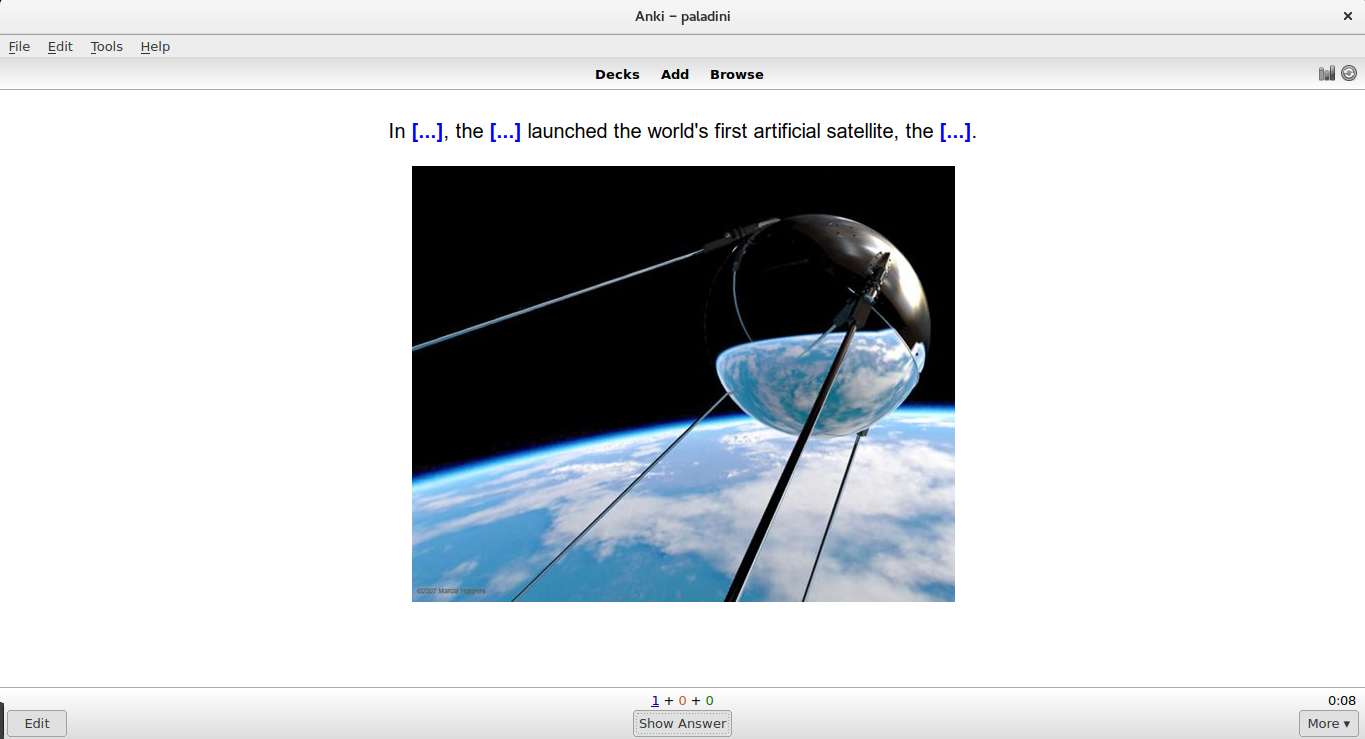Click the cloze blank before 'launched'
Viewport: 1365px width, 739px height.
point(505,131)
